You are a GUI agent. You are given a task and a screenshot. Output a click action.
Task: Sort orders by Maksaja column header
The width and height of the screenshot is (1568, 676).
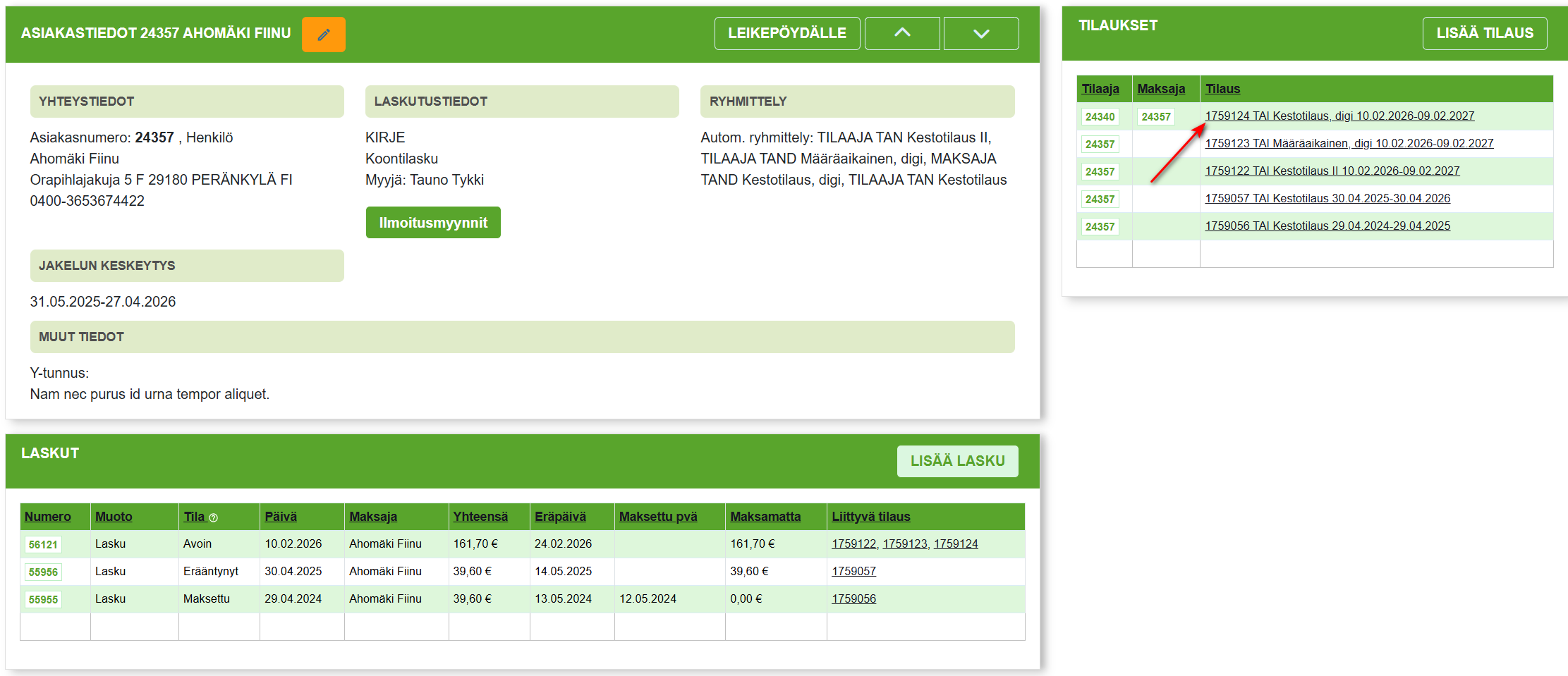pos(1160,89)
